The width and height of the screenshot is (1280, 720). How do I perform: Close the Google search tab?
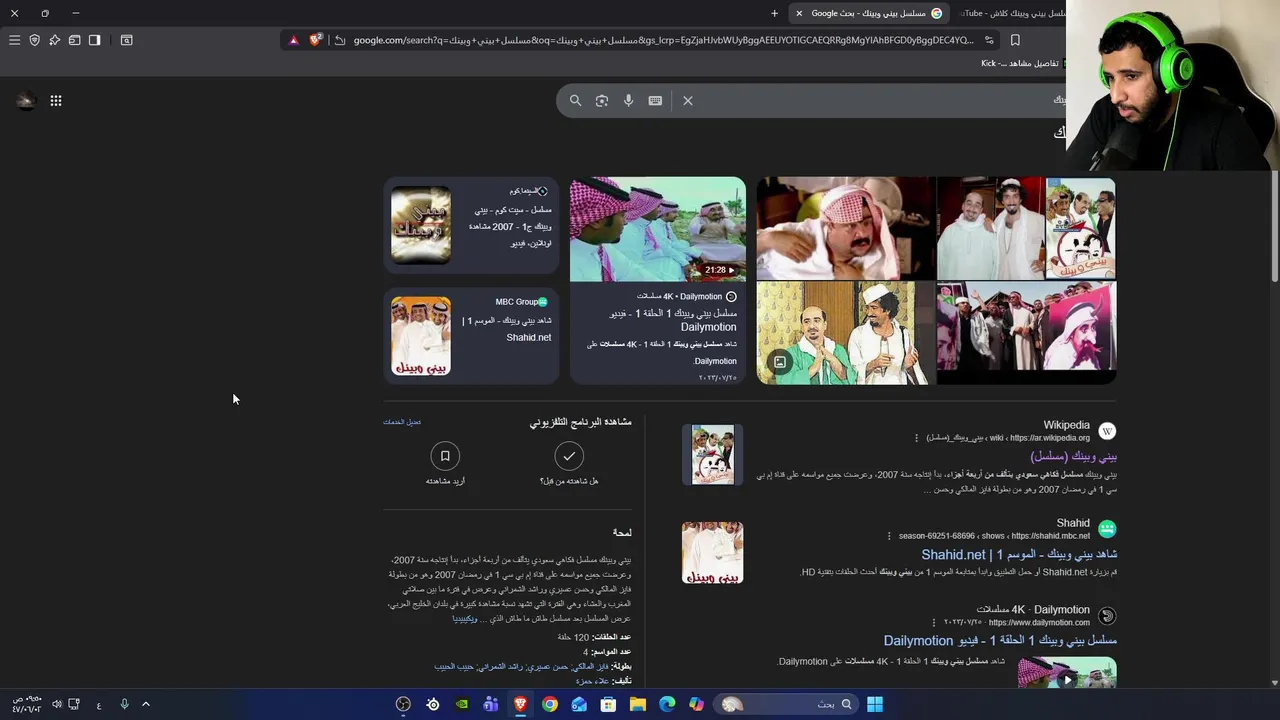tap(799, 13)
